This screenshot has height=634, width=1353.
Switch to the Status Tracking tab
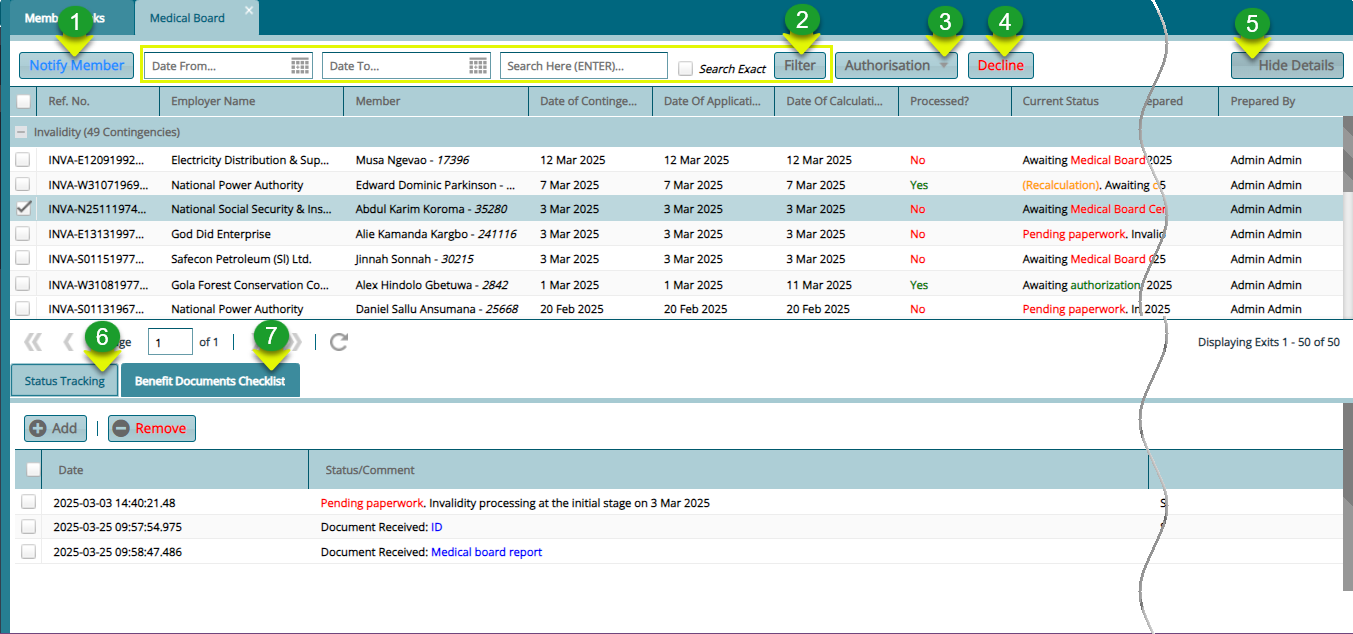63,380
